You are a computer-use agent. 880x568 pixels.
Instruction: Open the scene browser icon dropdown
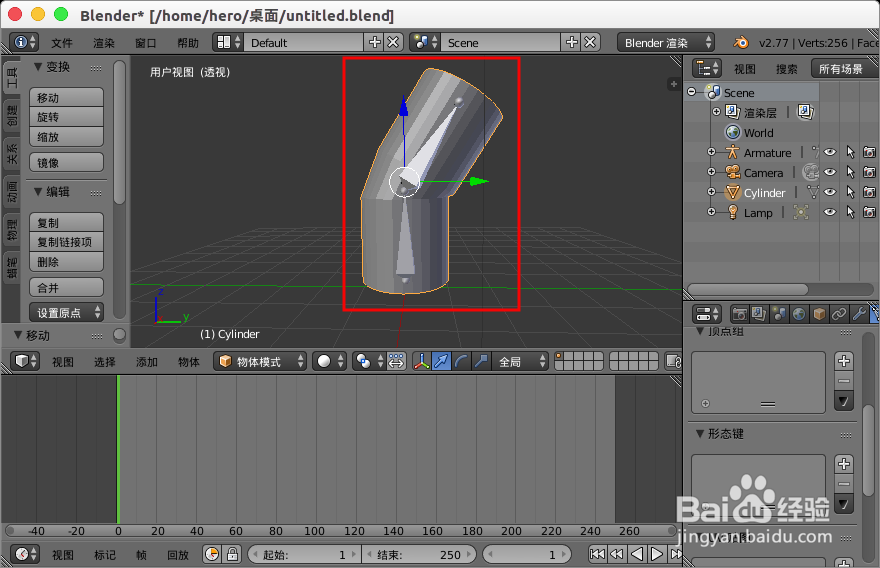click(x=425, y=43)
